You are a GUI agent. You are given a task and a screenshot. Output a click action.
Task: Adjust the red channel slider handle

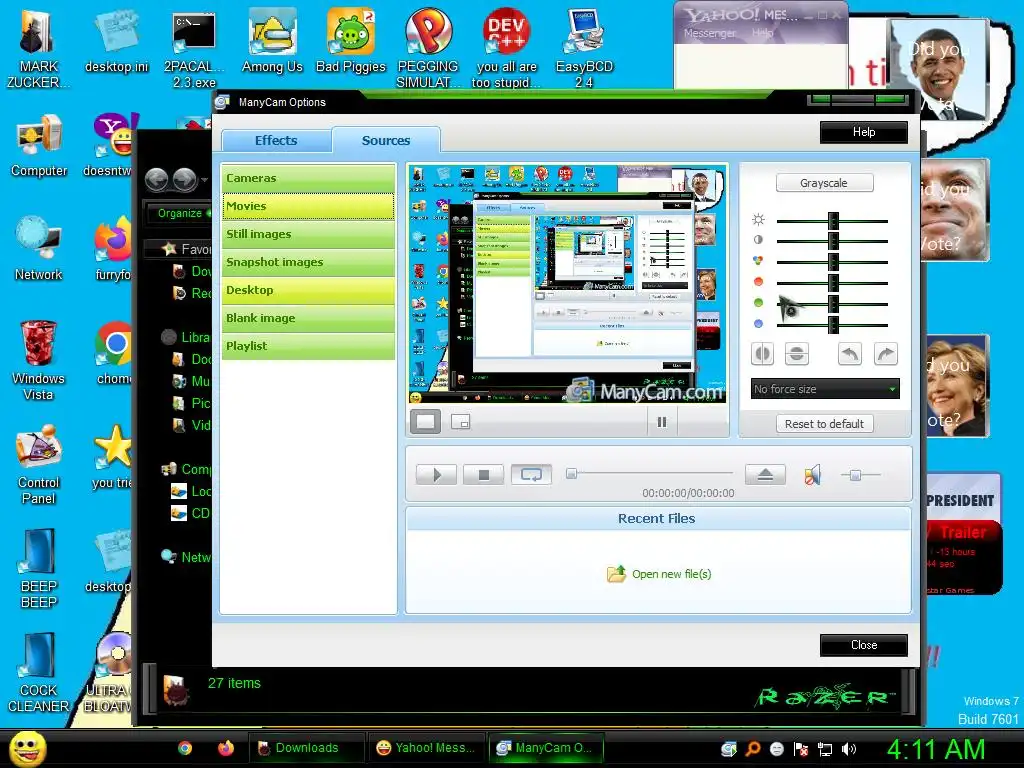tap(833, 283)
